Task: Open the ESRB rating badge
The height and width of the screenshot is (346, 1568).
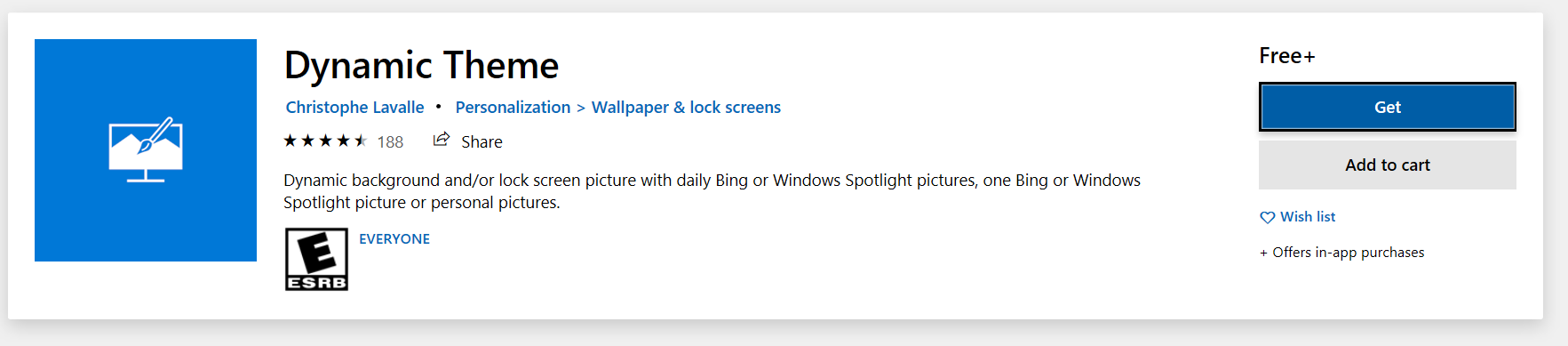Action: 316,259
